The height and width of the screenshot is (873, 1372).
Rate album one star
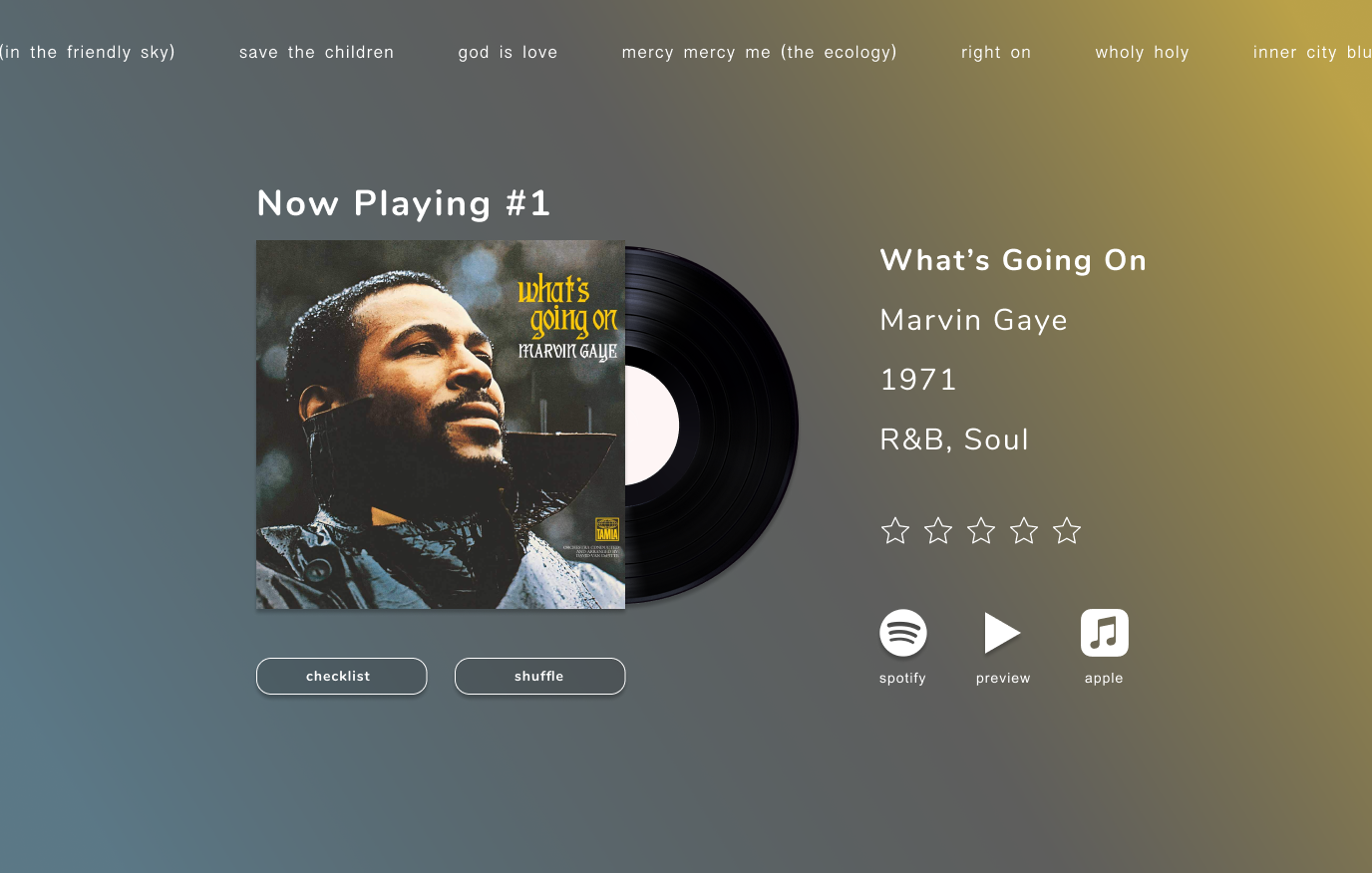(x=895, y=530)
